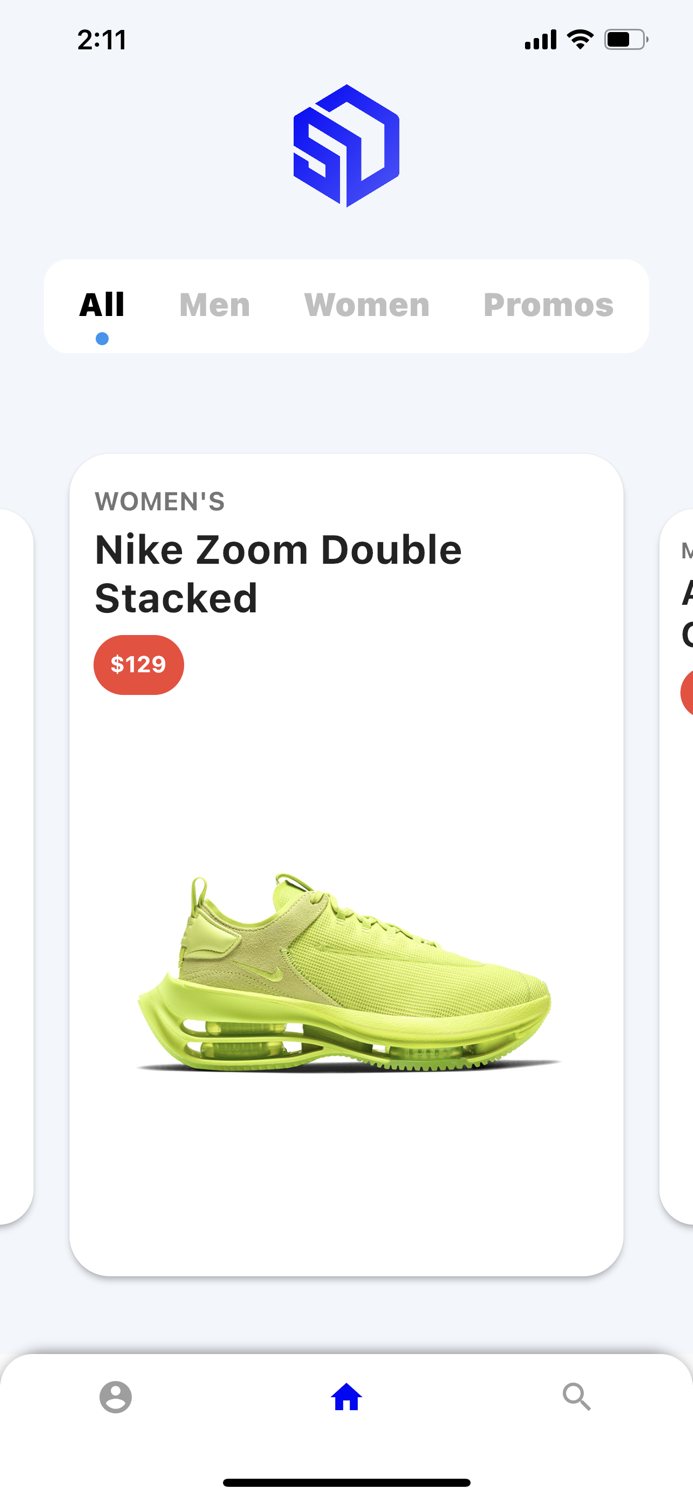Tap the blue dot under All
693x1500 pixels.
point(102,339)
